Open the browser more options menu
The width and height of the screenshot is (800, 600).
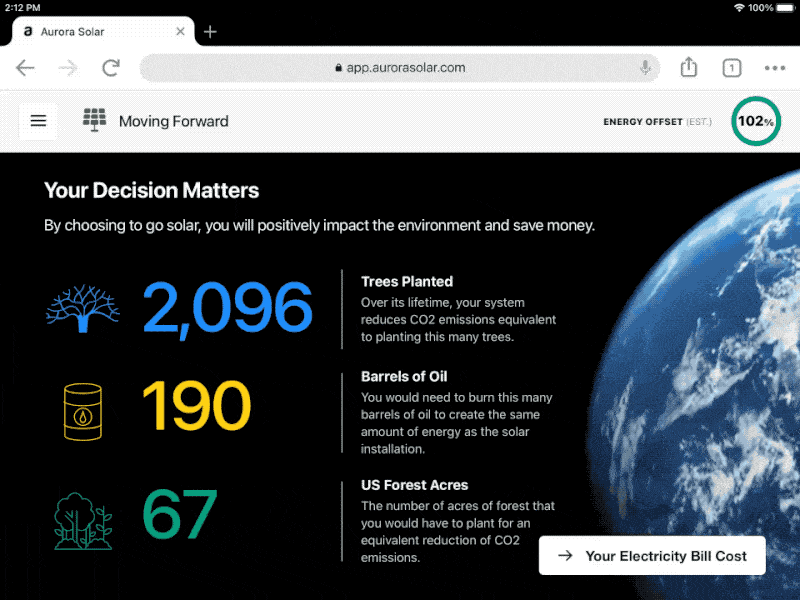[x=774, y=68]
